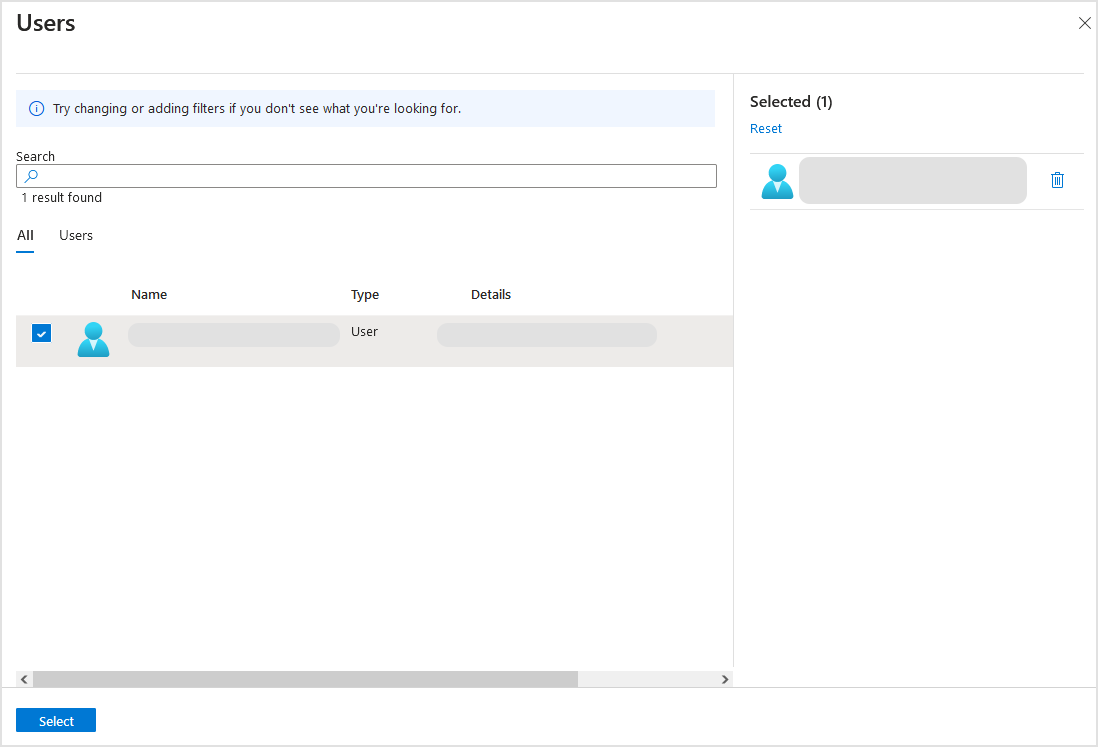Select the All tab
Image resolution: width=1098 pixels, height=747 pixels.
point(25,235)
